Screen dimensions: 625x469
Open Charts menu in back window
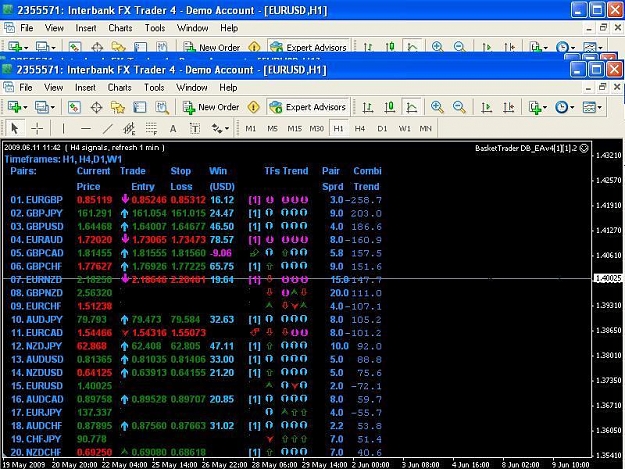(120, 28)
